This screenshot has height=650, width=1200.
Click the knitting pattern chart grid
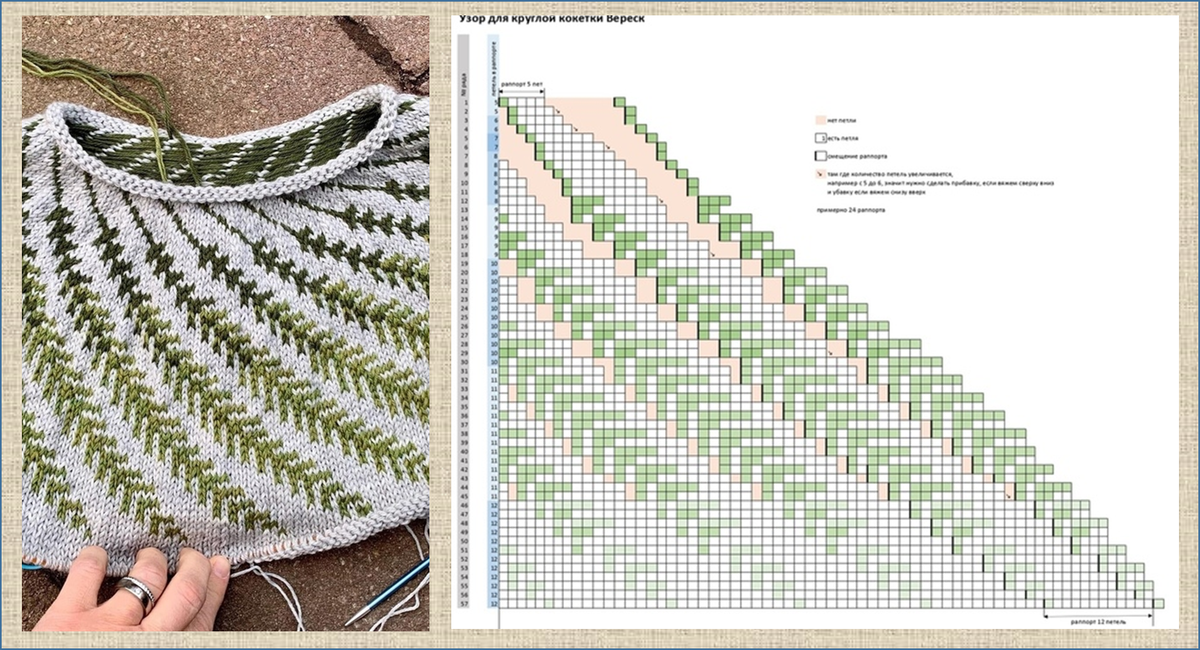[832, 353]
